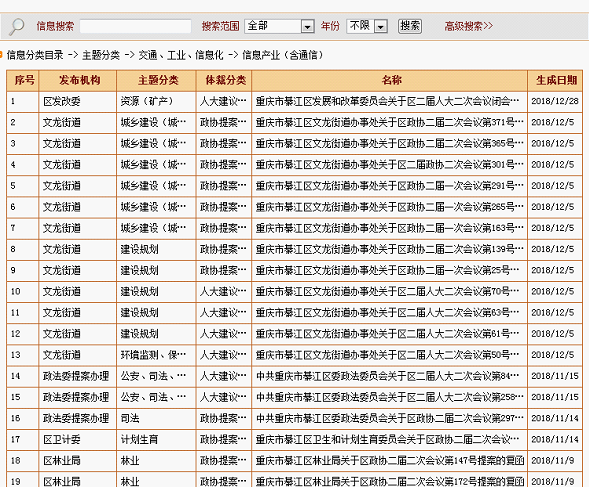Focus the 信息搜索 text input field
589x487 pixels.
[x=136, y=26]
